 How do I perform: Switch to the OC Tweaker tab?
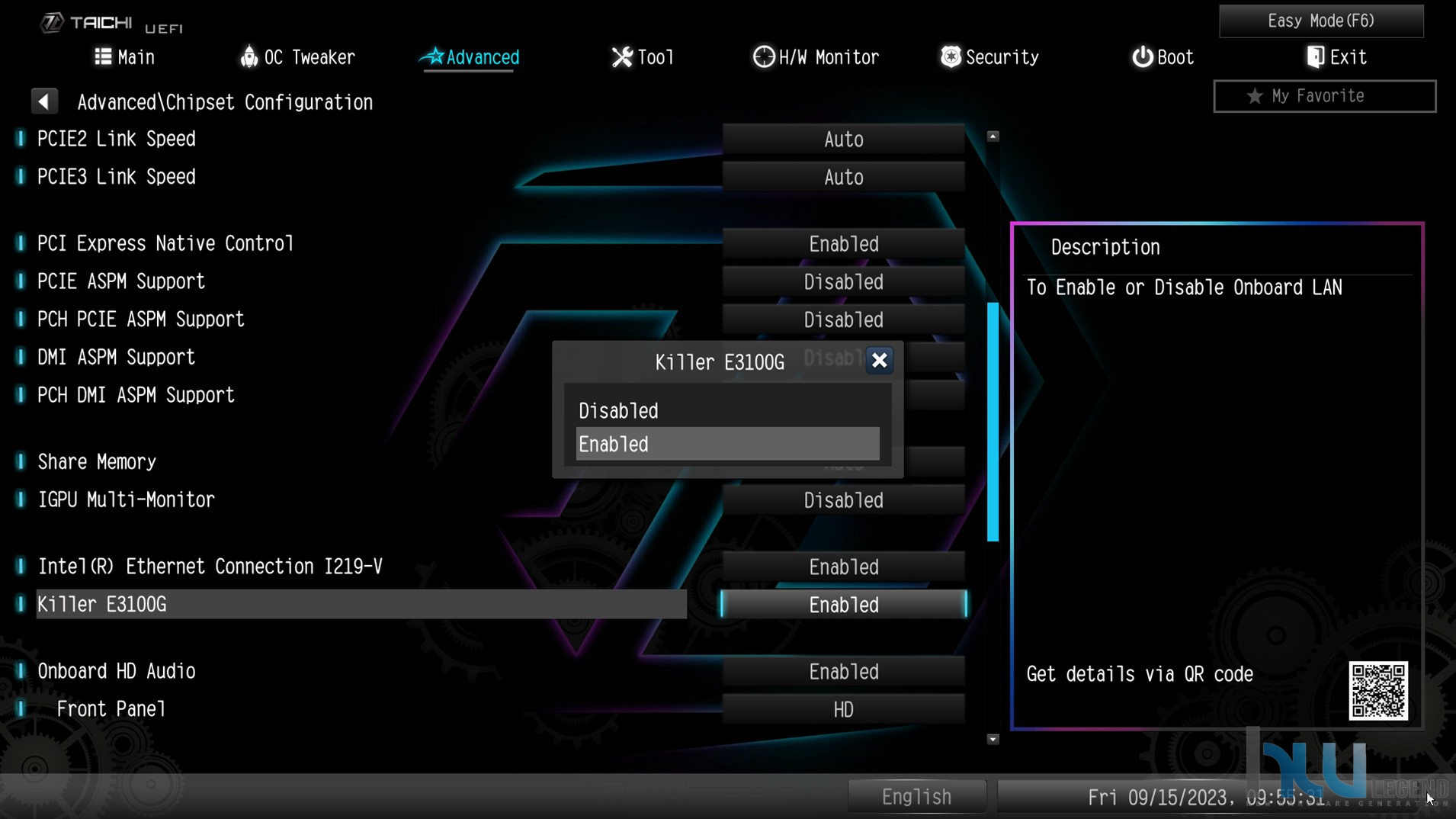297,57
